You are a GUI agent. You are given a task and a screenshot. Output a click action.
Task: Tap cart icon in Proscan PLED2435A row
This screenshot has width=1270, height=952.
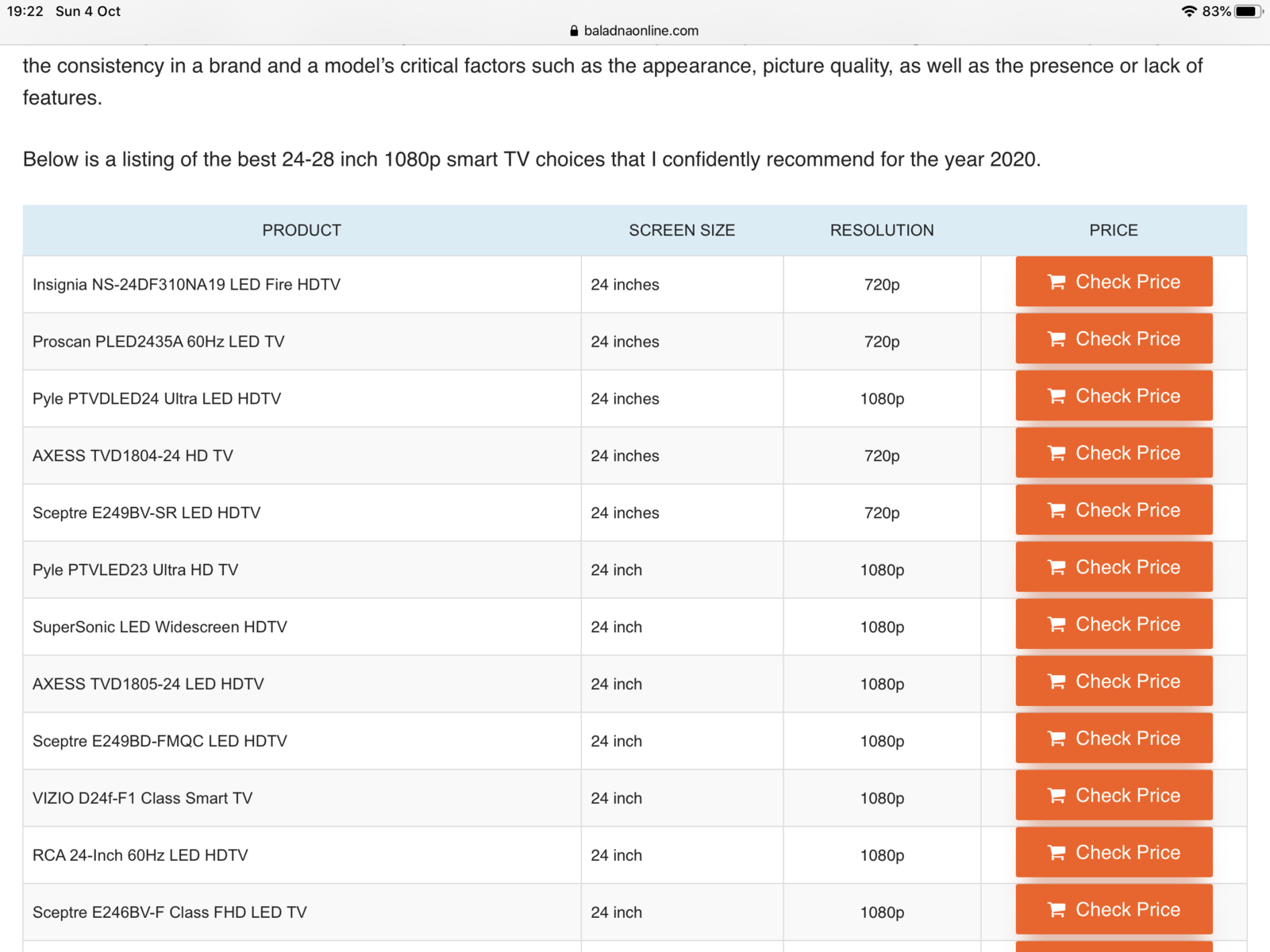point(1056,340)
